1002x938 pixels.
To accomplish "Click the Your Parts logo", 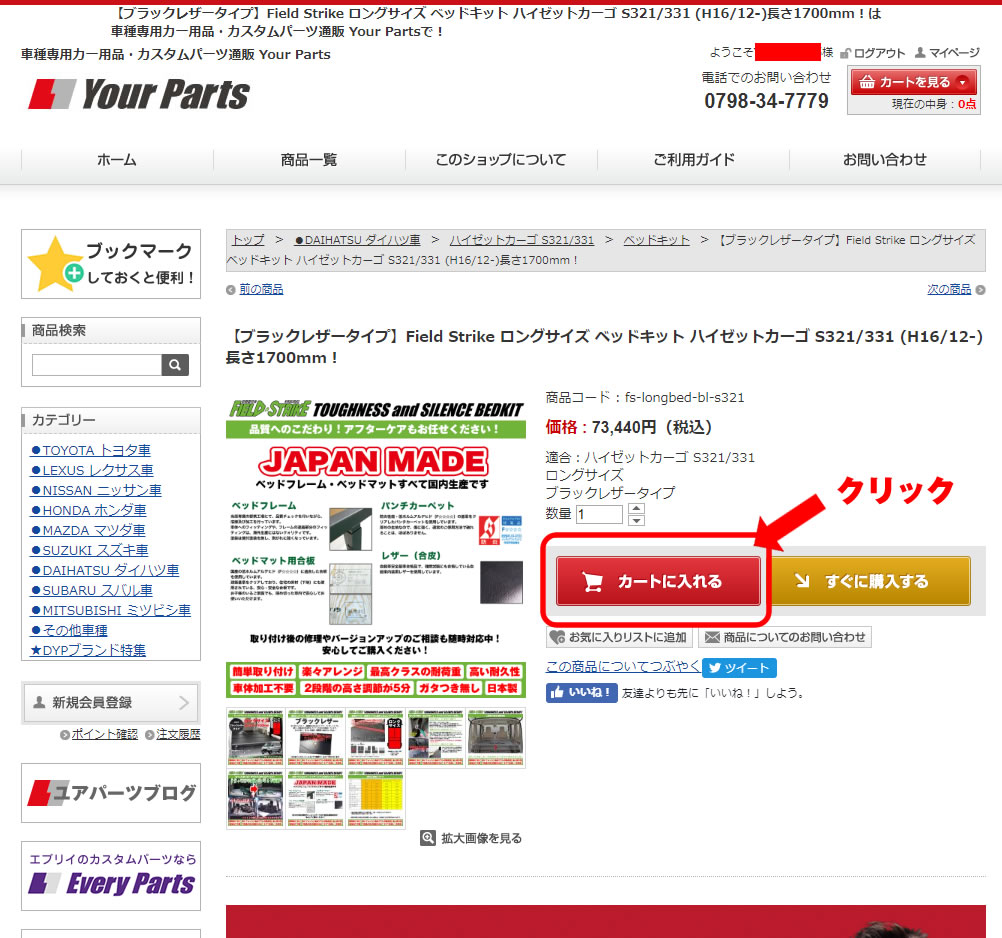I will click(139, 94).
